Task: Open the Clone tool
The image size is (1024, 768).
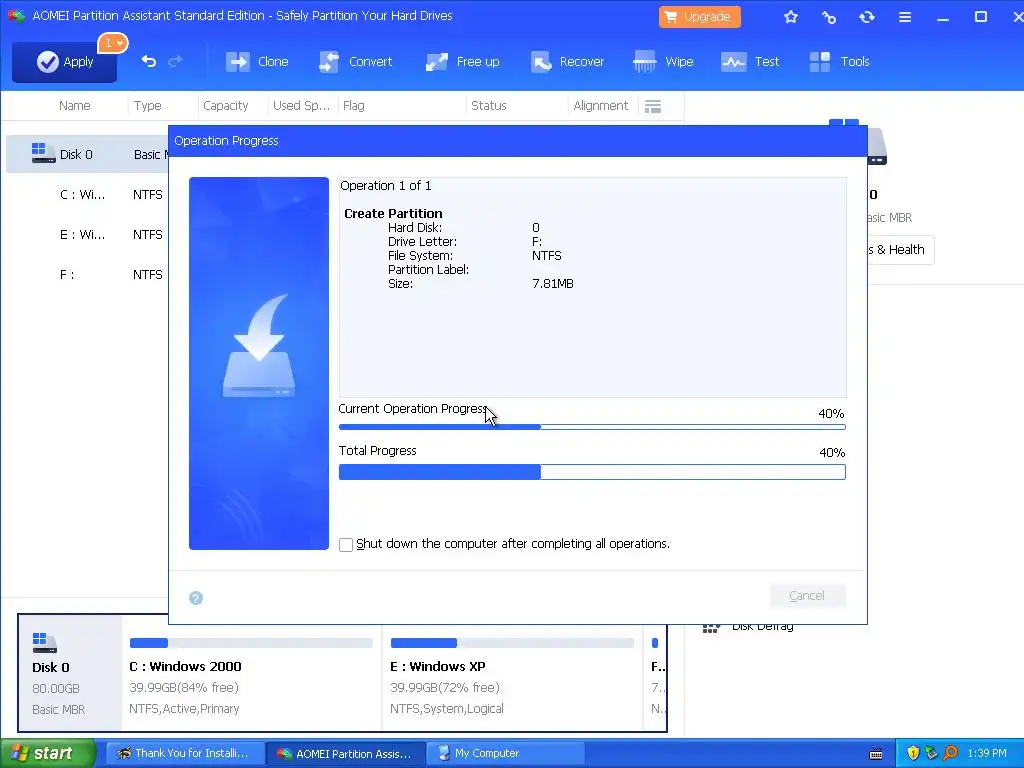Action: pos(257,62)
